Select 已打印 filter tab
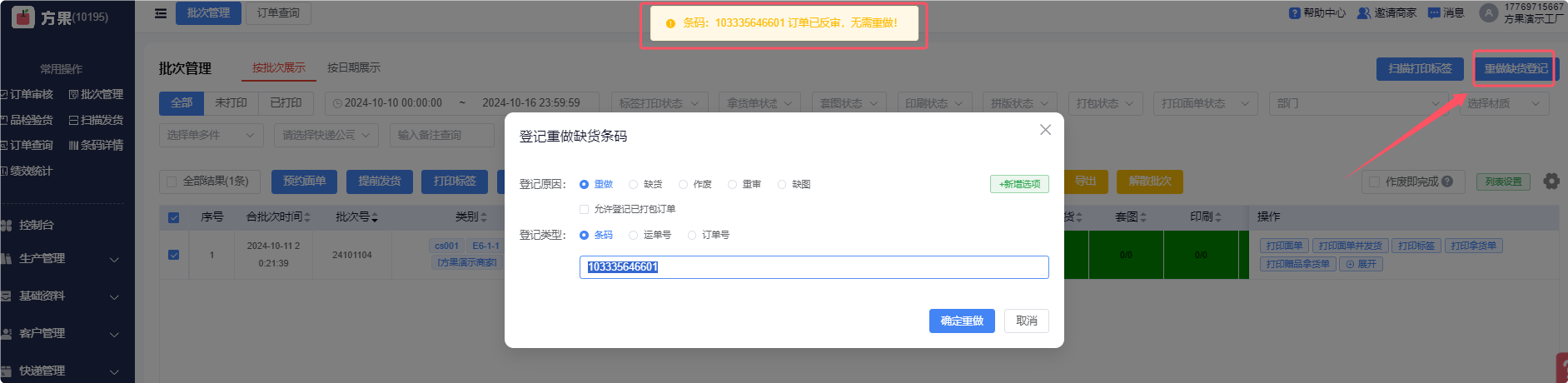The image size is (1568, 383). point(286,103)
